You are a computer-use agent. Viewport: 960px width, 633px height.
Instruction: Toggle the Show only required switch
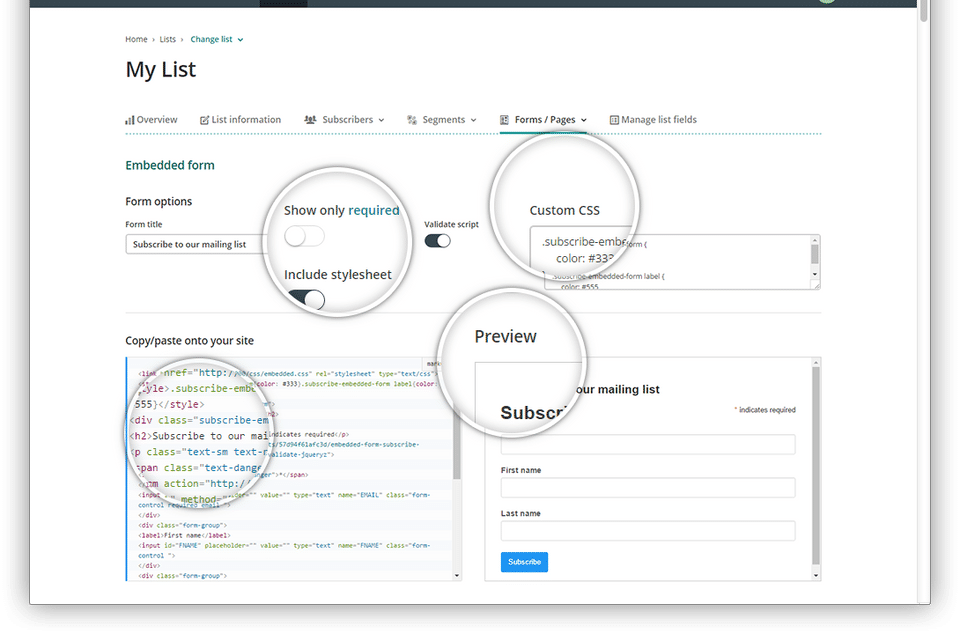coord(304,236)
